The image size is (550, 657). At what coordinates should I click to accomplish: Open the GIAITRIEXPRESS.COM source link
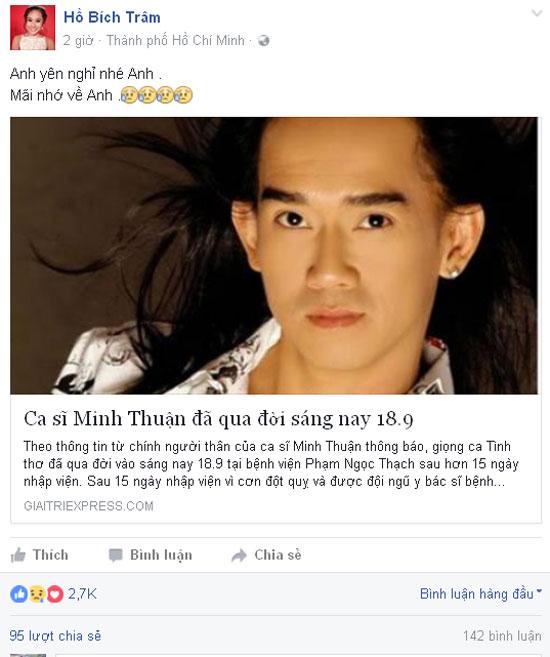click(88, 506)
